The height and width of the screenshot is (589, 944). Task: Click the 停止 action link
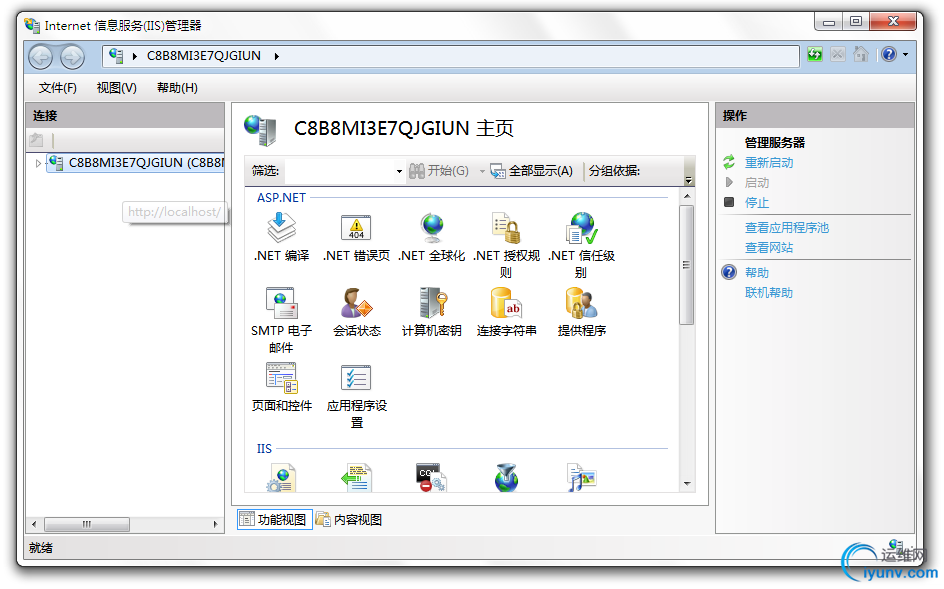tap(757, 203)
